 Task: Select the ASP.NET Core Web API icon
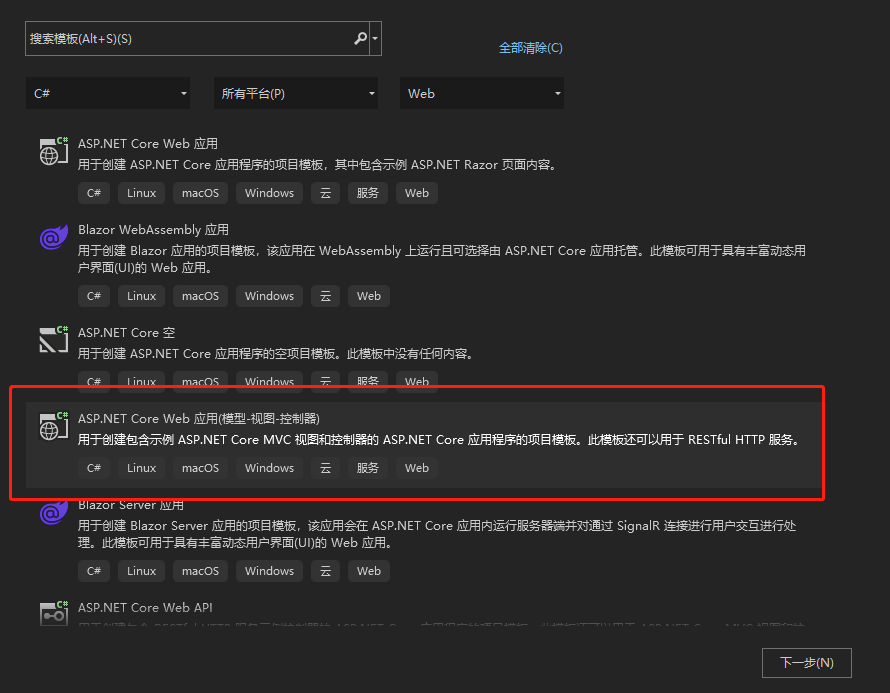54,614
